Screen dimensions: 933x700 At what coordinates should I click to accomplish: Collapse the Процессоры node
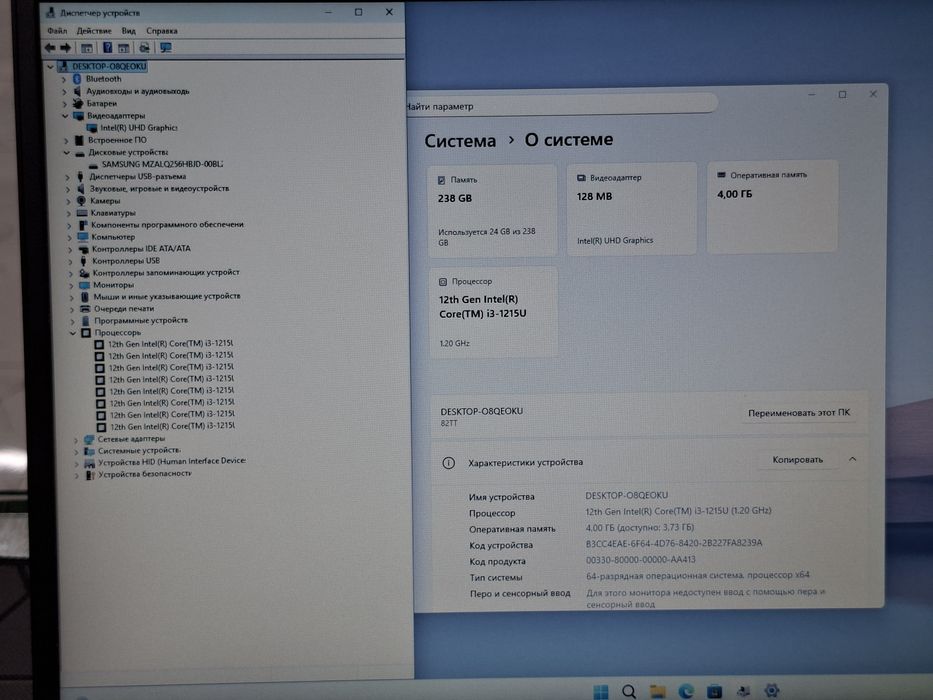pyautogui.click(x=73, y=333)
